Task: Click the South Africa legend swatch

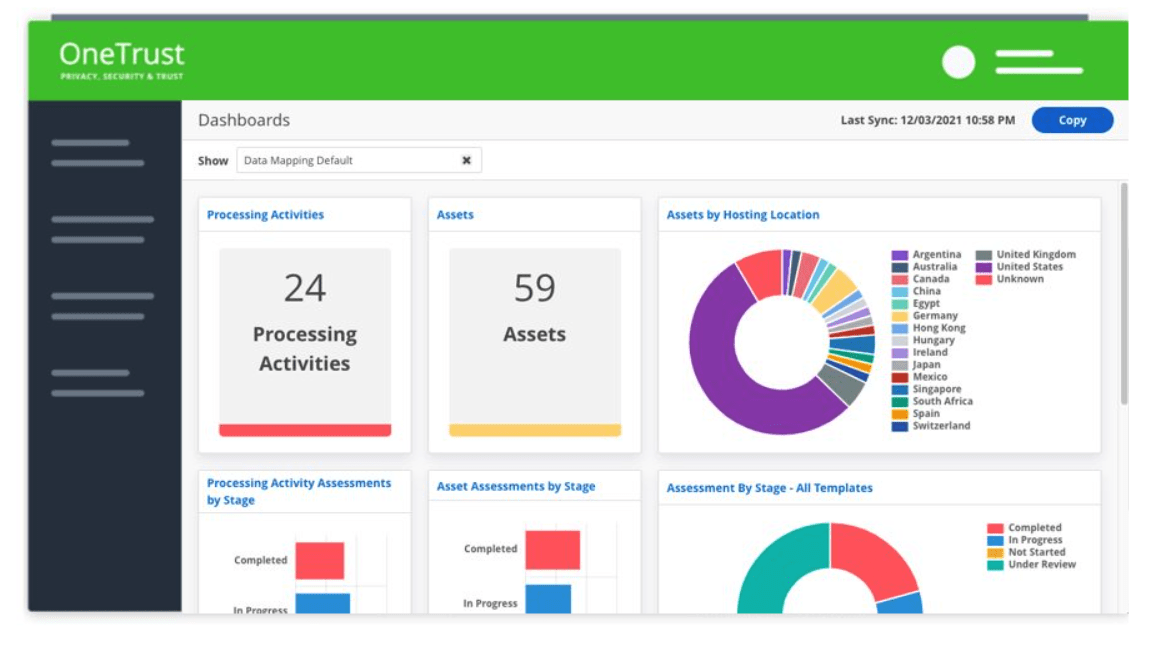Action: coord(900,402)
